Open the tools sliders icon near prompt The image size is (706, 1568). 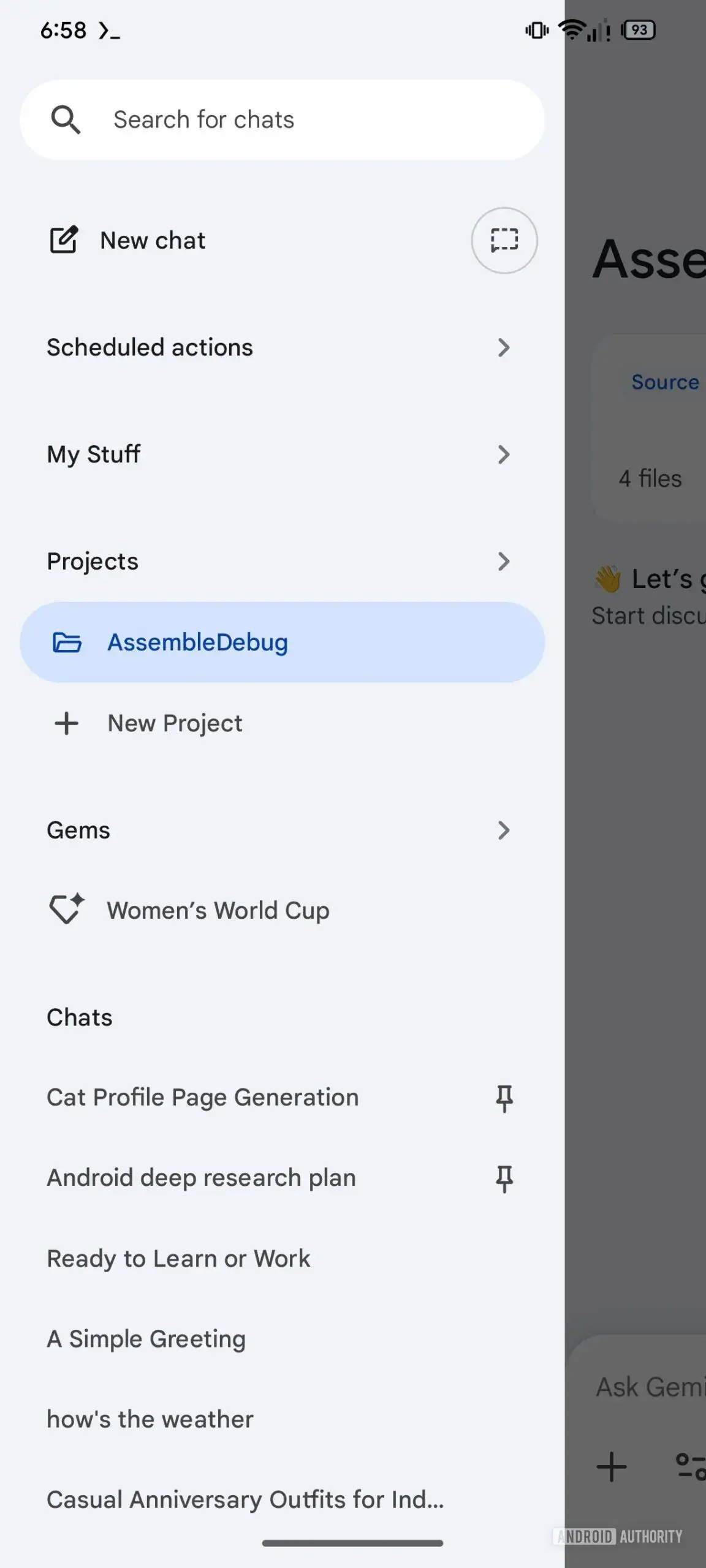691,1467
